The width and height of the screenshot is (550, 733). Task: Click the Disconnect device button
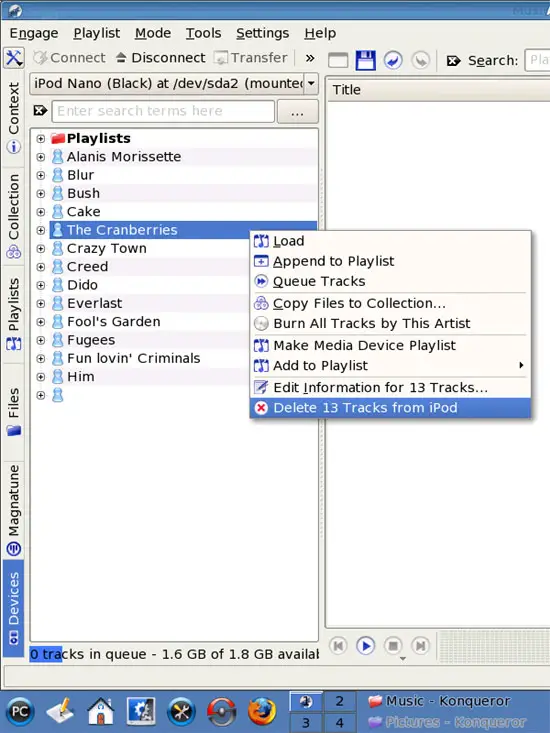(160, 58)
